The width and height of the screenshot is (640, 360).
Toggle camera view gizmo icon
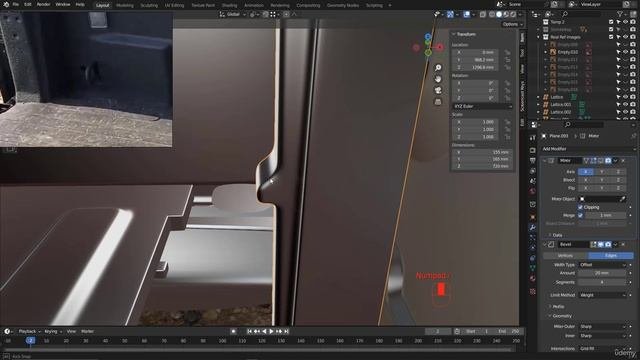pos(438,90)
